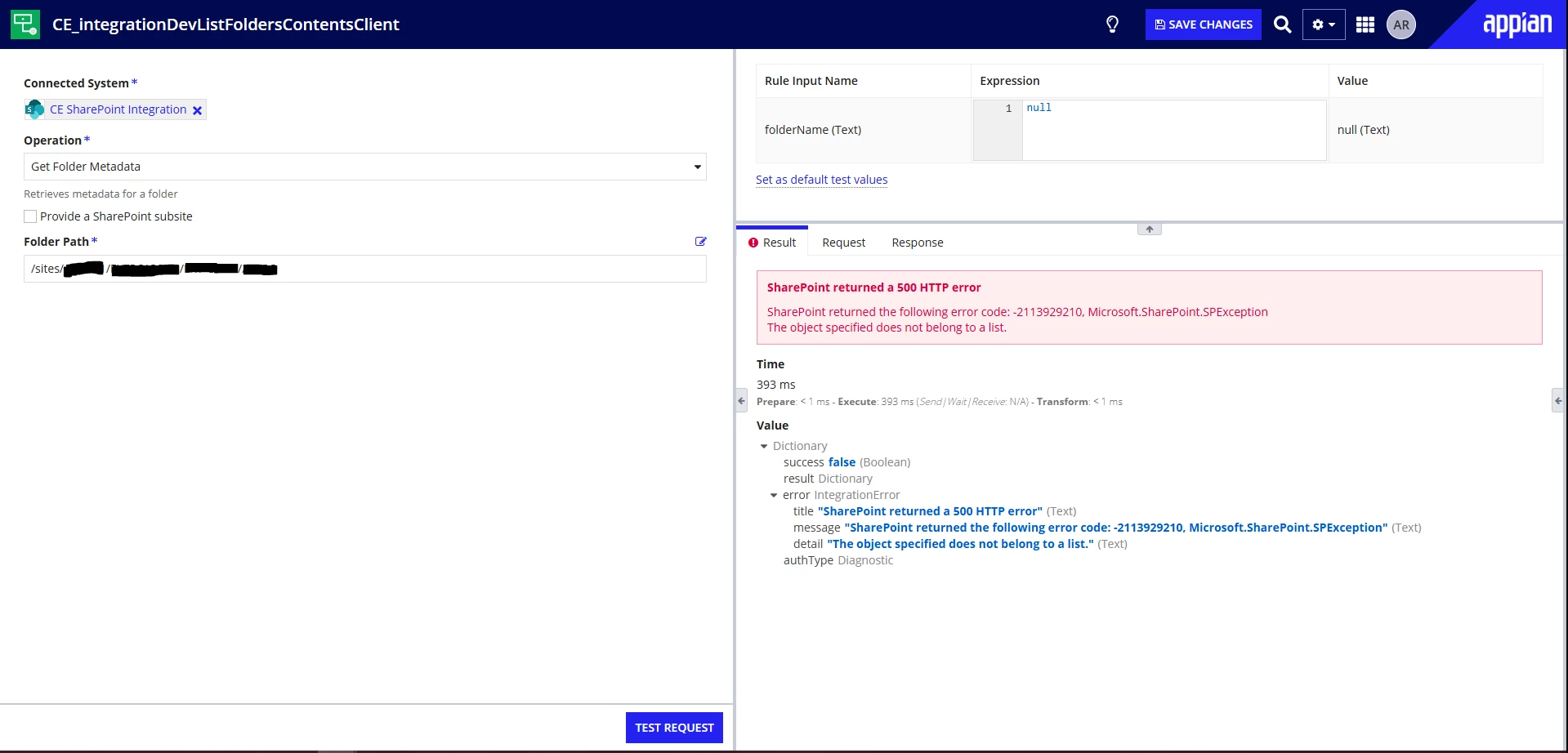Viewport: 1568px width, 753px height.
Task: Click the message value with error code
Action: coord(1115,528)
